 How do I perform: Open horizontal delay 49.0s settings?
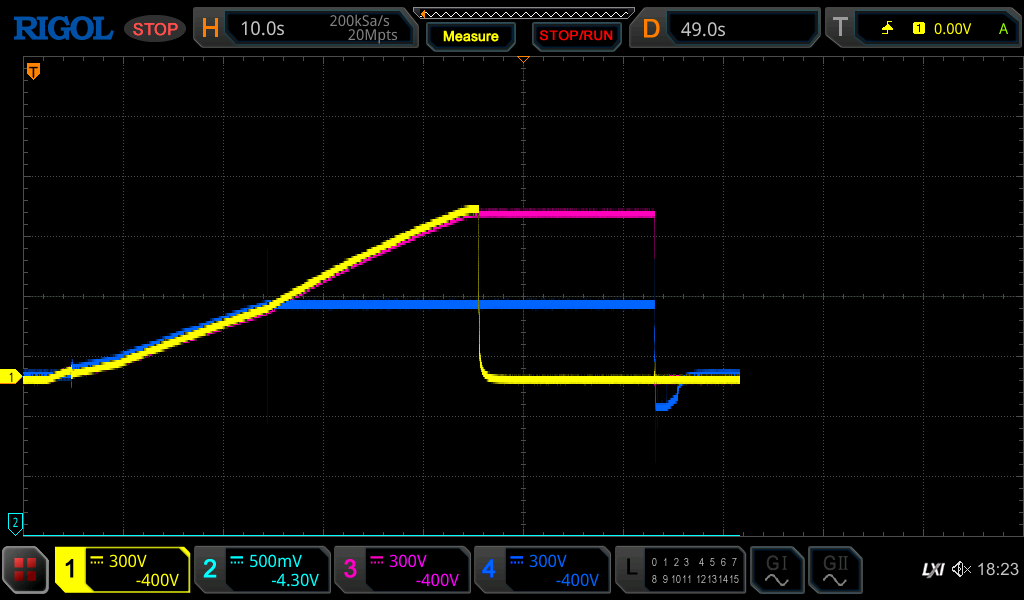pos(725,29)
